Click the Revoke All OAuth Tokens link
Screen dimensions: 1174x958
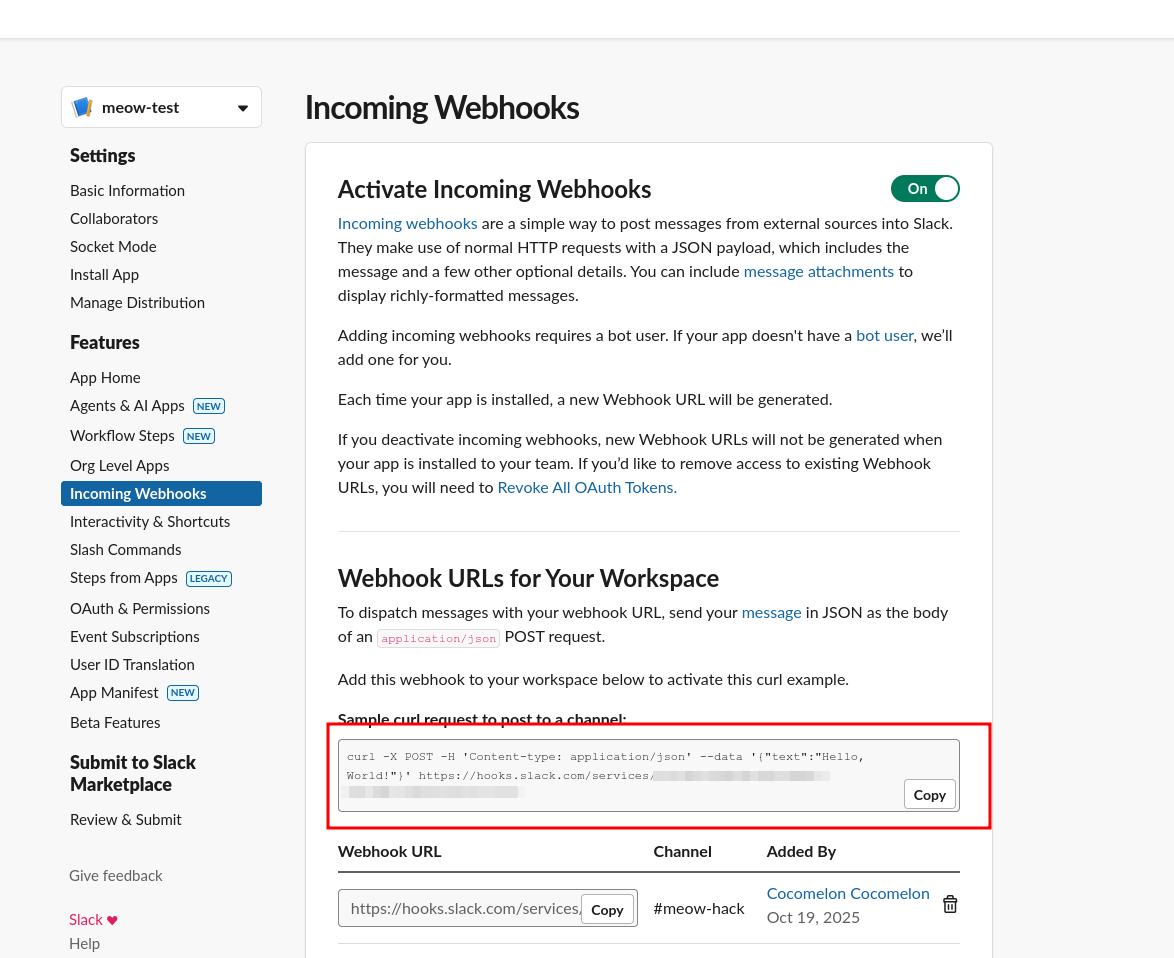coord(587,488)
